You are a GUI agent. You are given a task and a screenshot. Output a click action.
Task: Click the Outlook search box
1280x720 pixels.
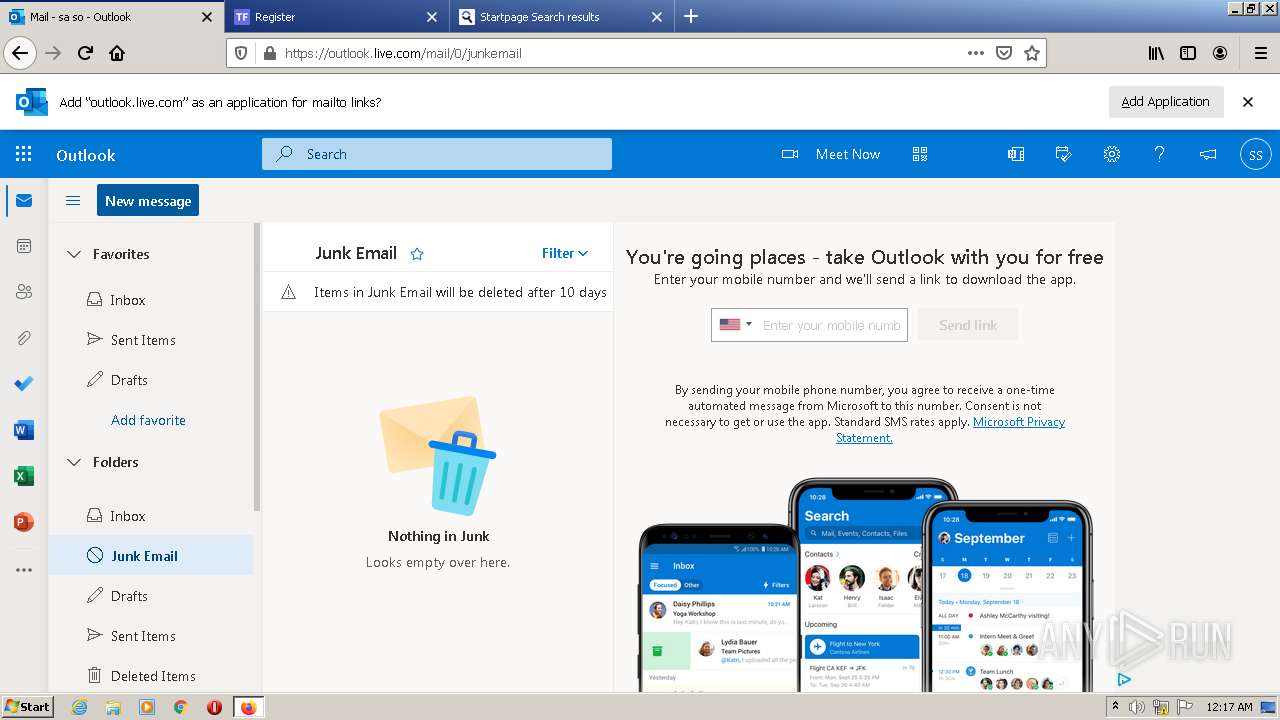tap(437, 154)
